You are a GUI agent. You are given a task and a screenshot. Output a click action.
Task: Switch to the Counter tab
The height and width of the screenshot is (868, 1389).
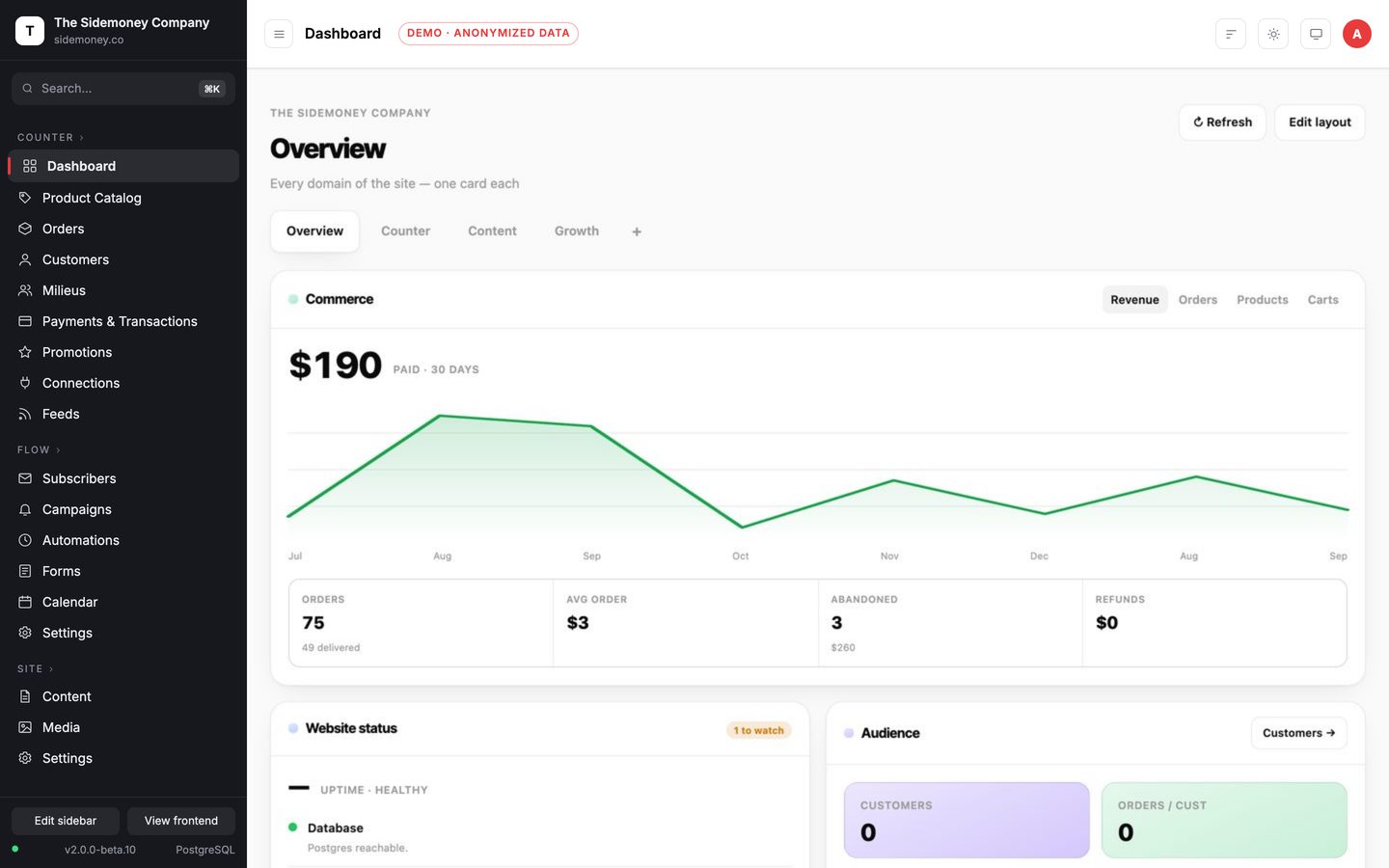[x=405, y=231]
